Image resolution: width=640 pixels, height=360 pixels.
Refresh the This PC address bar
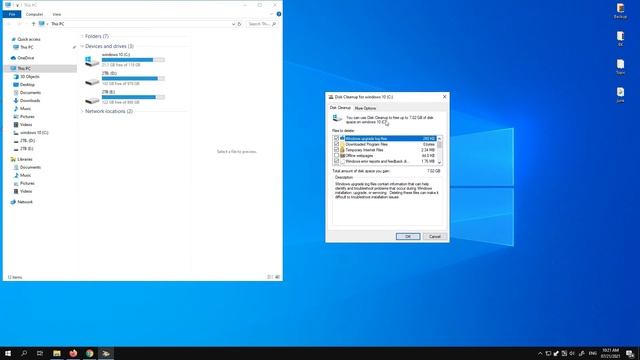click(240, 24)
